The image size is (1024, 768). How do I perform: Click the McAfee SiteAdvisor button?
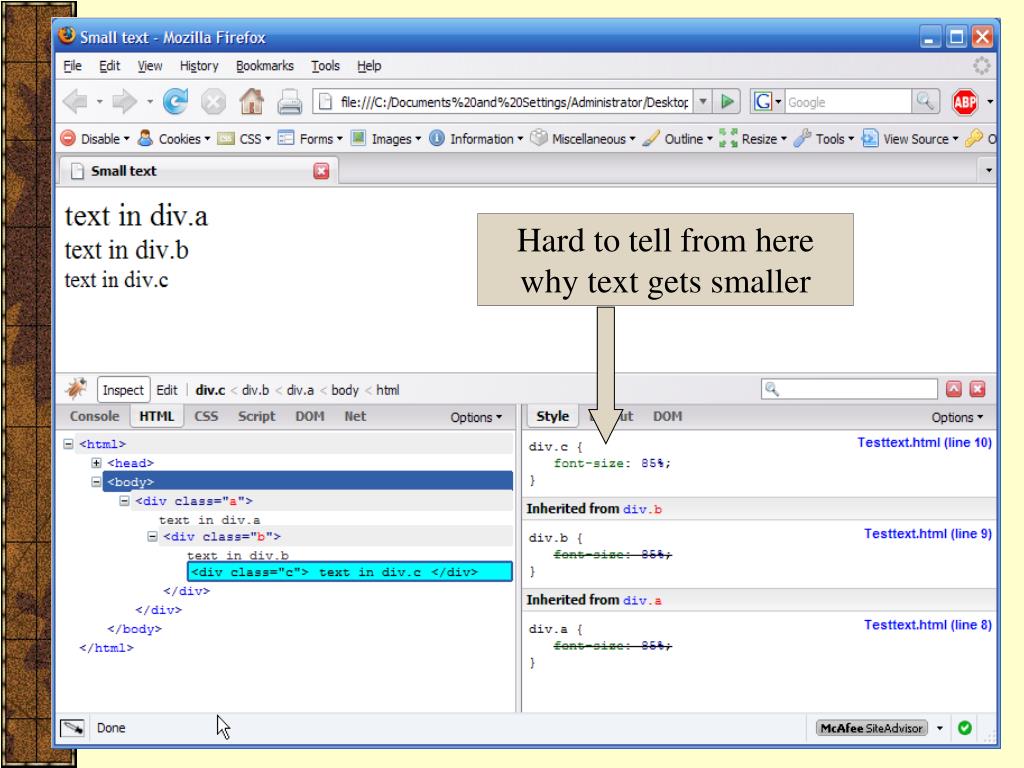click(x=871, y=728)
